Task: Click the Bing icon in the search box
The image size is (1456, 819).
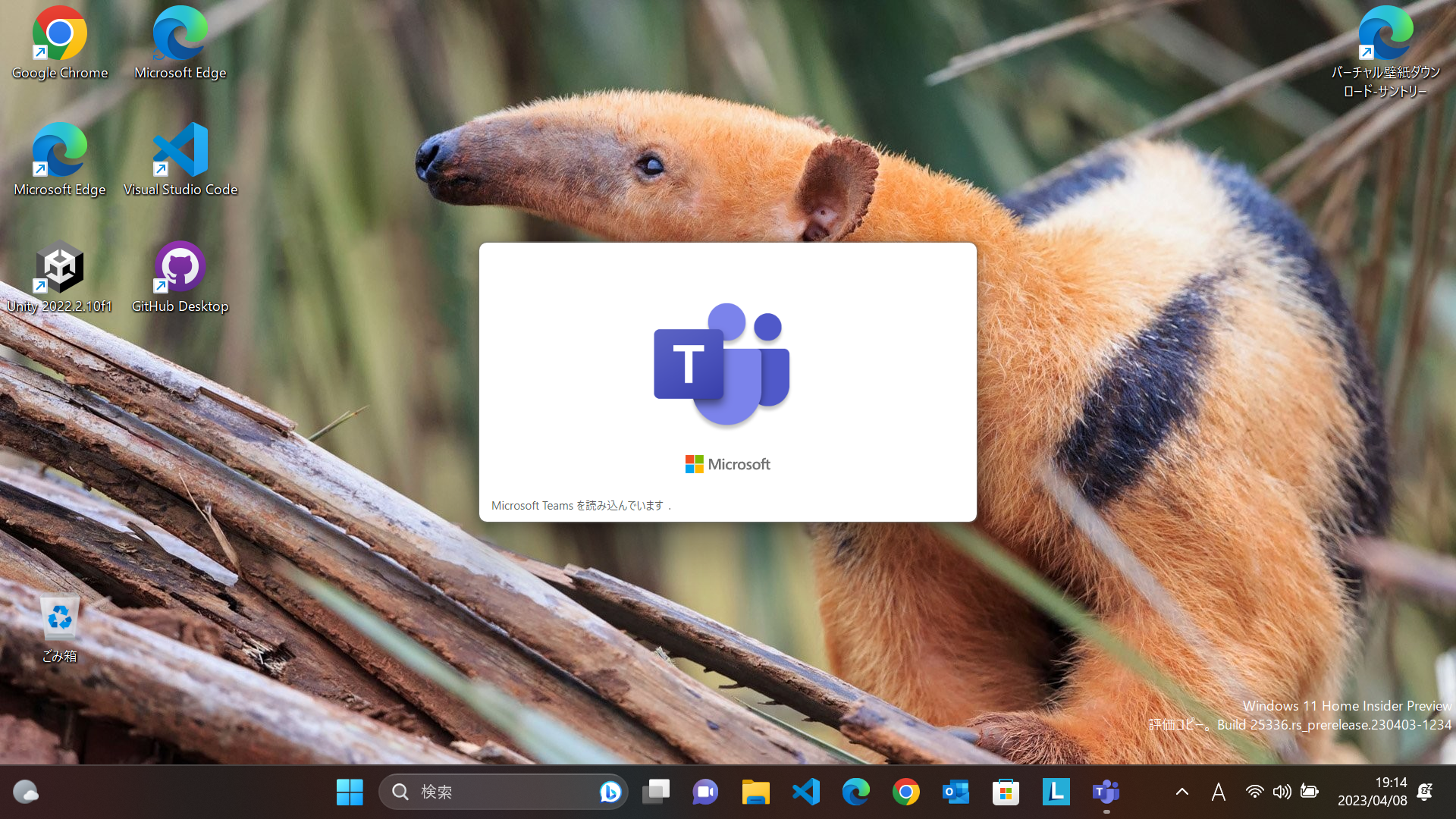Action: [610, 792]
